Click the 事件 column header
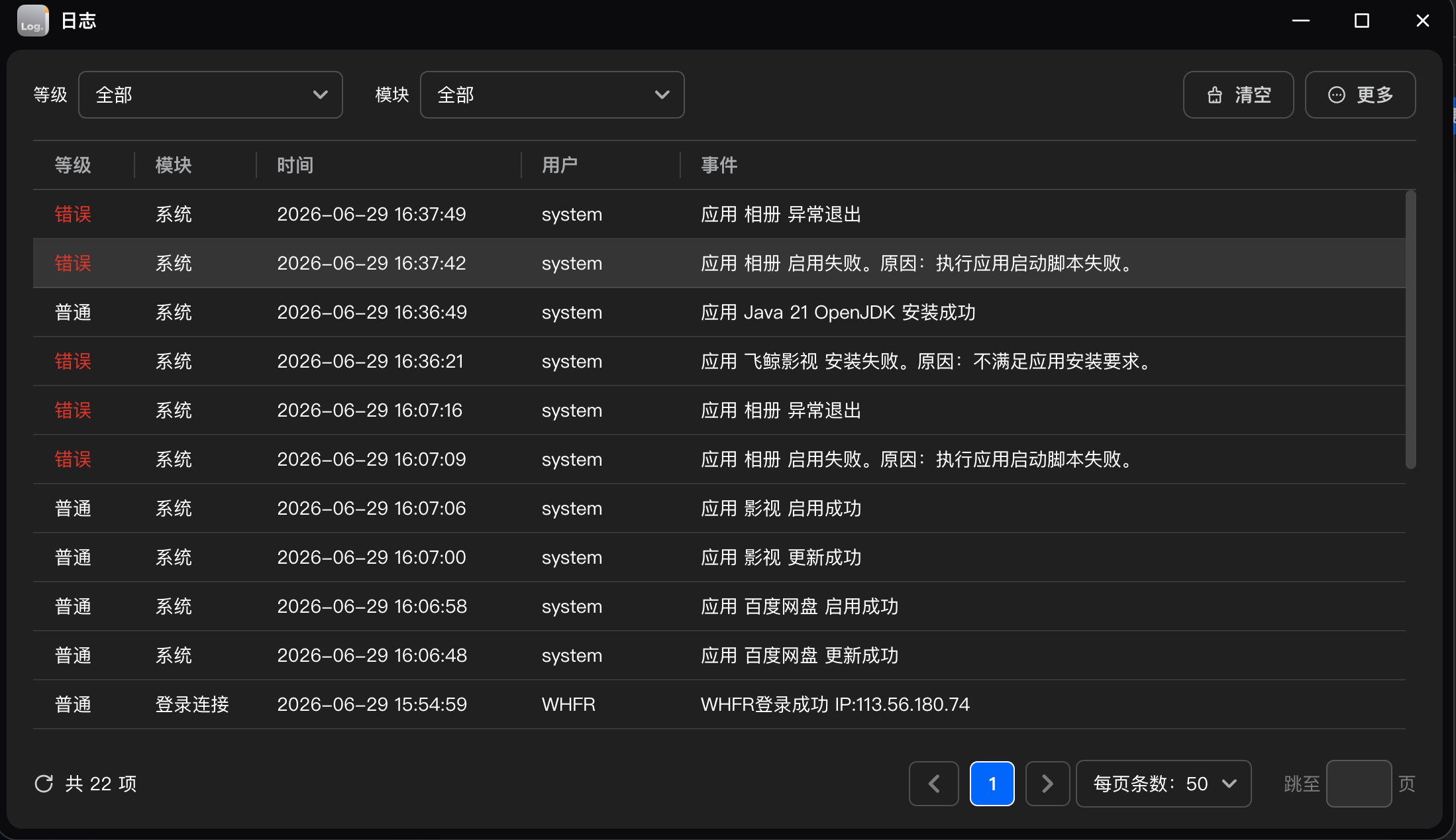Viewport: 1456px width, 840px height. tap(719, 165)
